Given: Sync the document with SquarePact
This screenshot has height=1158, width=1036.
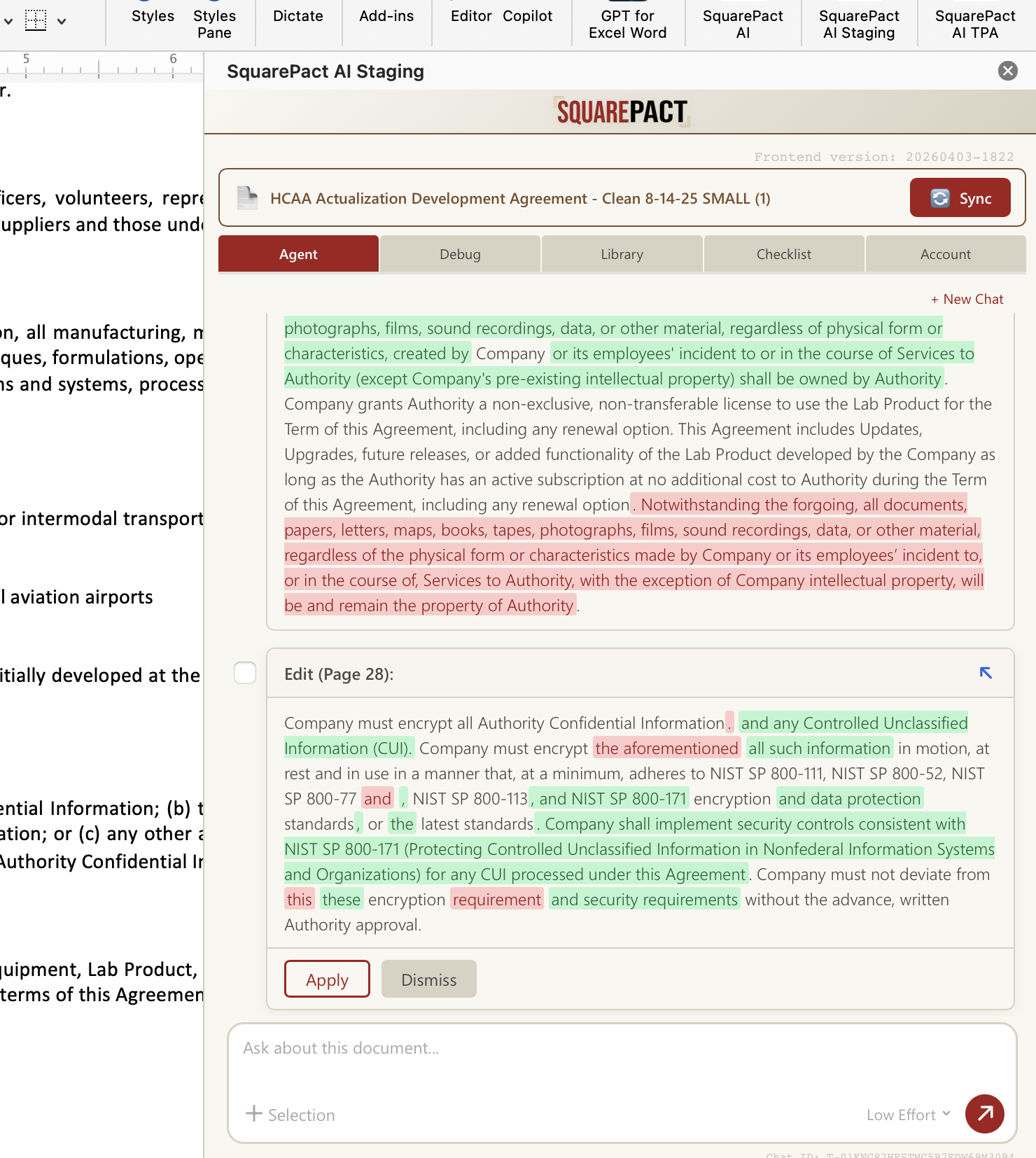Looking at the screenshot, I should (960, 198).
